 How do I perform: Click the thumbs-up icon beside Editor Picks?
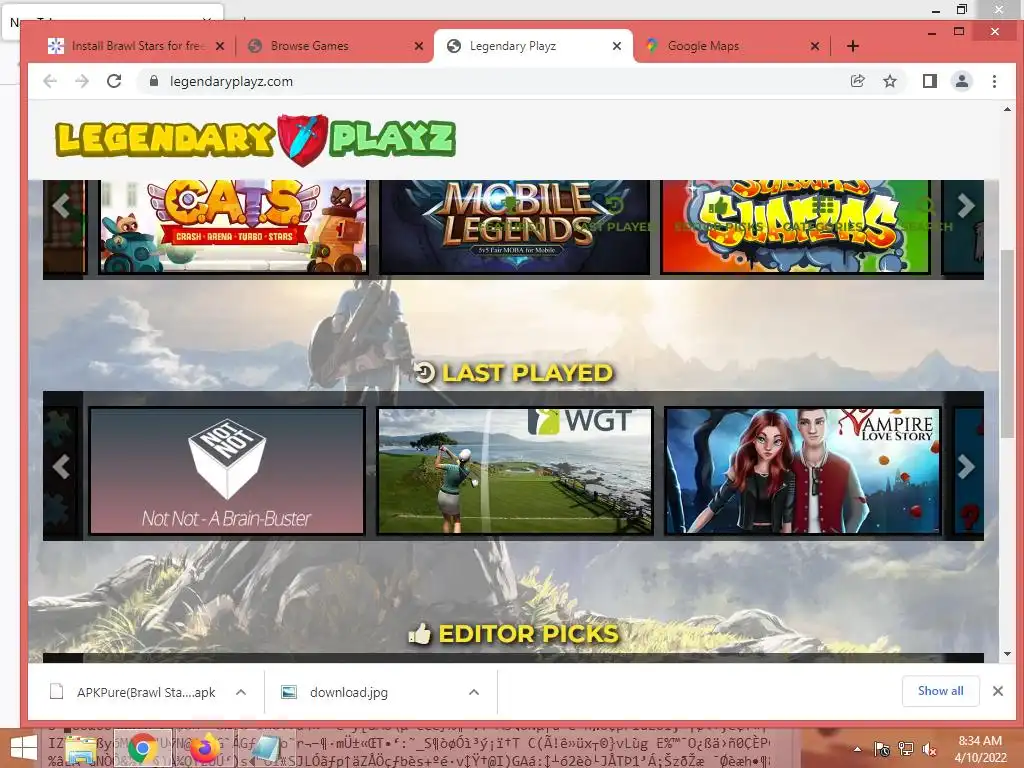point(420,633)
